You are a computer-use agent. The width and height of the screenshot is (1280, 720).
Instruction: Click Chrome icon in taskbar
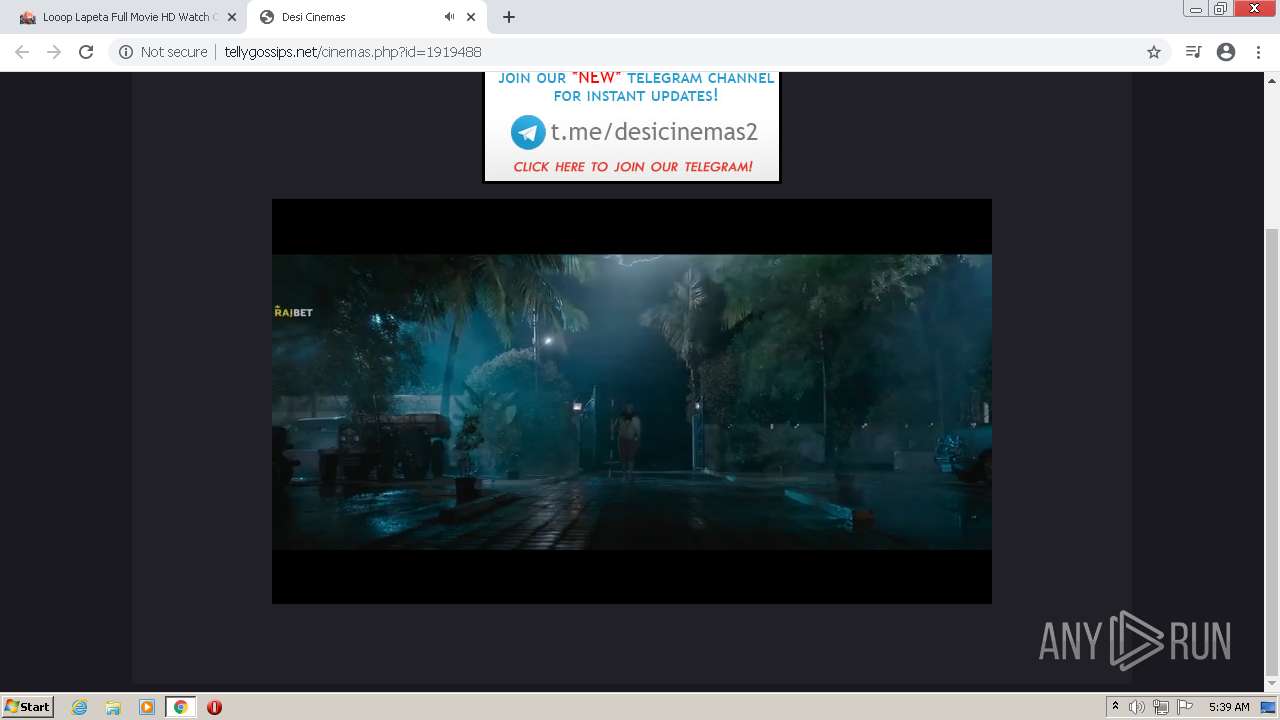180,707
